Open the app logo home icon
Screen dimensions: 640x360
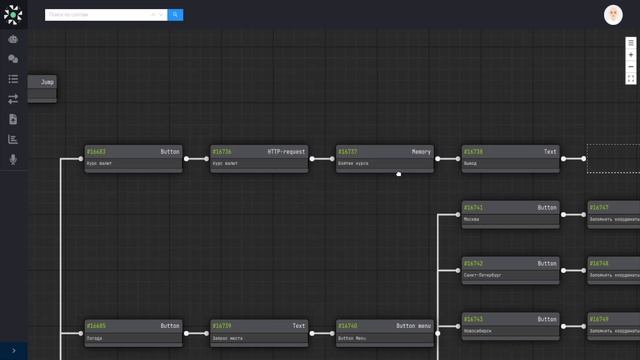(13, 15)
